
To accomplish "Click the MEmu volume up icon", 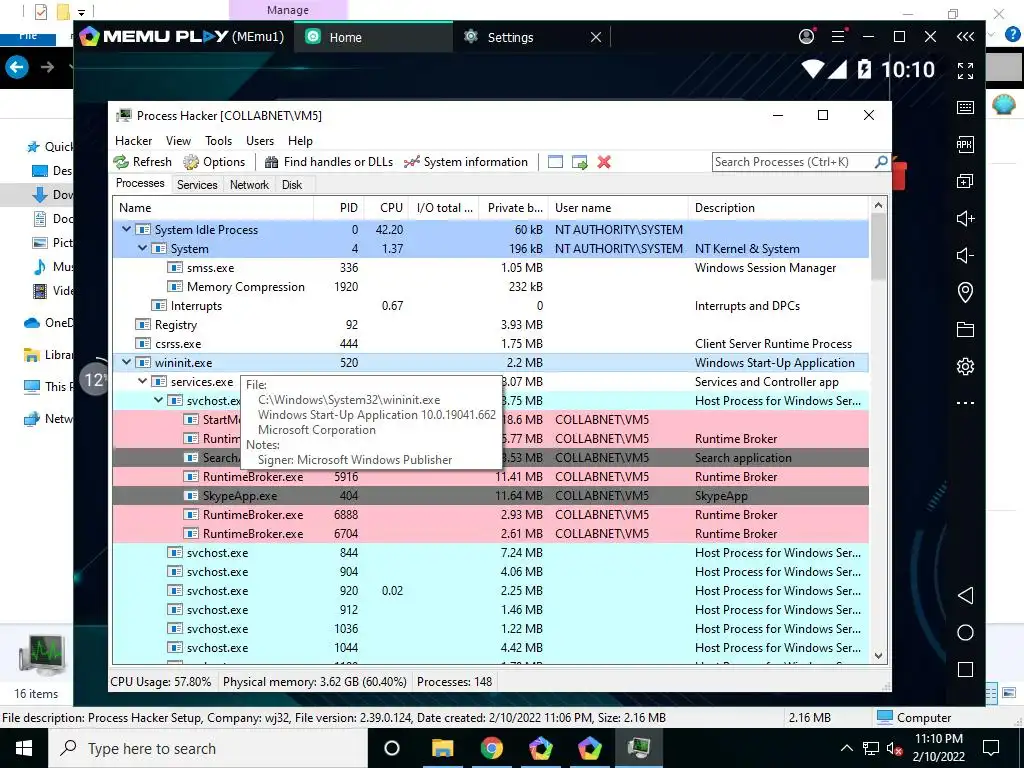I will (965, 218).
